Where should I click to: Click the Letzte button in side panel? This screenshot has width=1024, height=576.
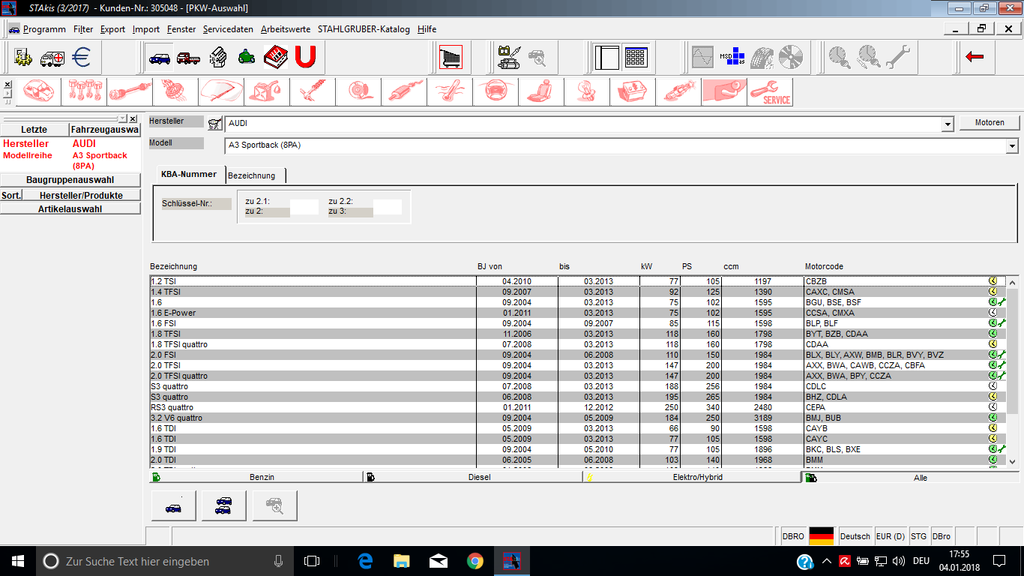point(34,129)
